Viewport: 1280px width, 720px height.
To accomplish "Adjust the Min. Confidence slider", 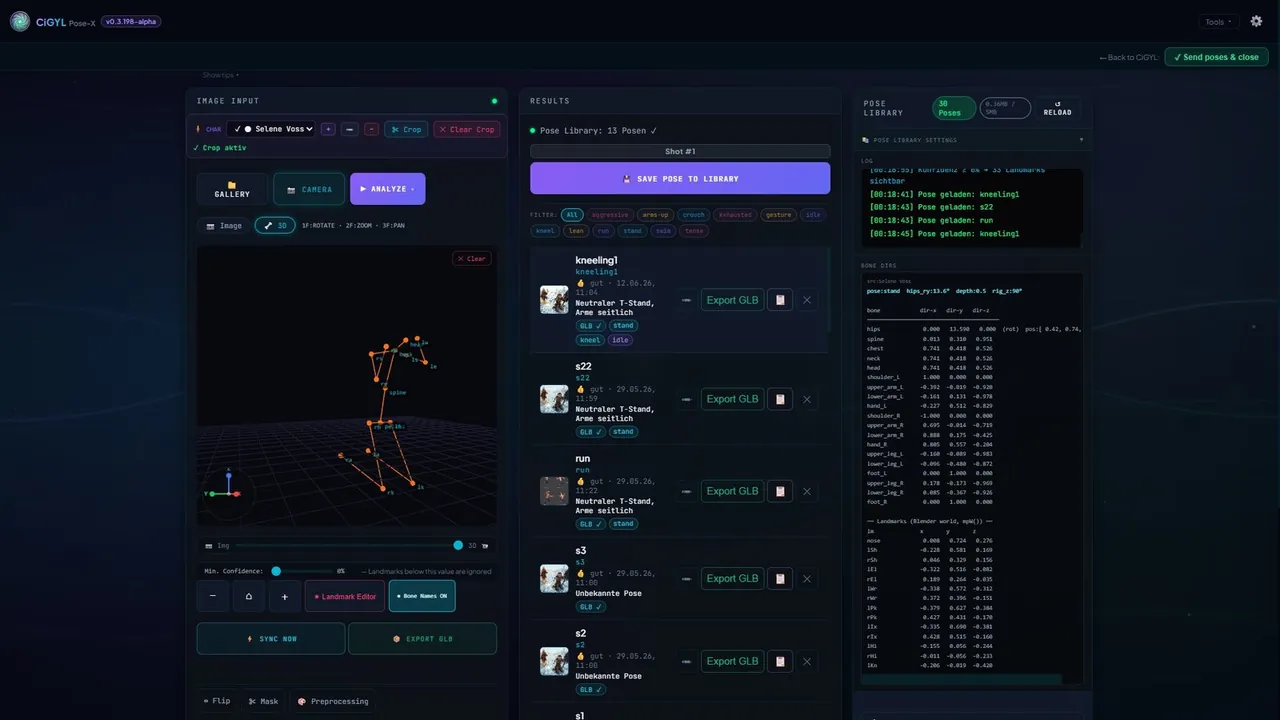I will point(300,571).
